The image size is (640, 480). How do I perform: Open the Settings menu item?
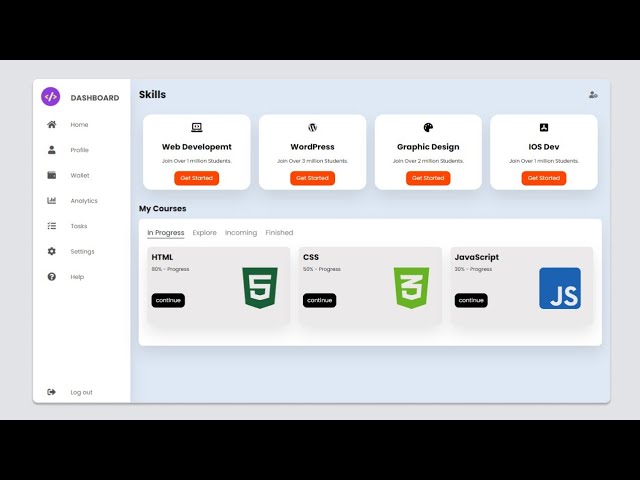click(x=82, y=251)
